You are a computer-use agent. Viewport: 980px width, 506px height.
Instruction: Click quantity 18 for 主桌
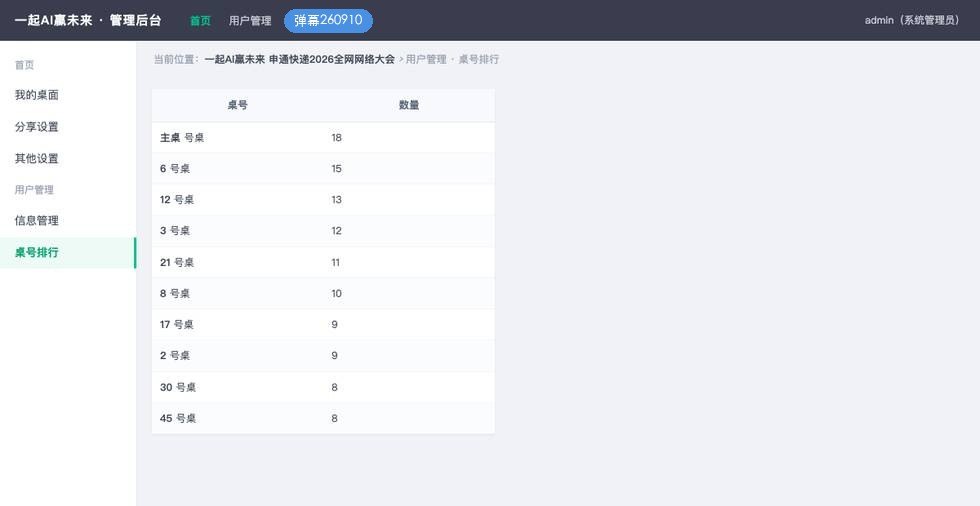(336, 137)
